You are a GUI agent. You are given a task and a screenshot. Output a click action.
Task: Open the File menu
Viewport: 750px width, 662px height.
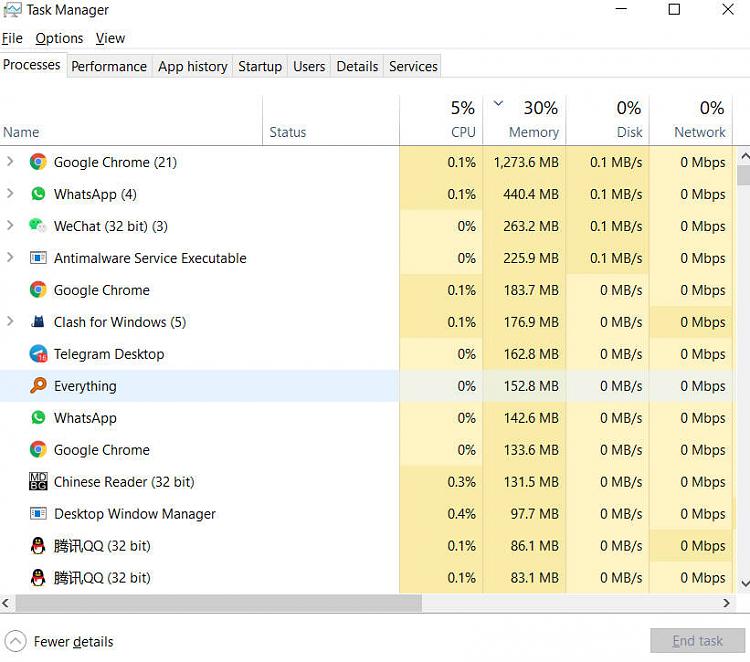tap(12, 38)
